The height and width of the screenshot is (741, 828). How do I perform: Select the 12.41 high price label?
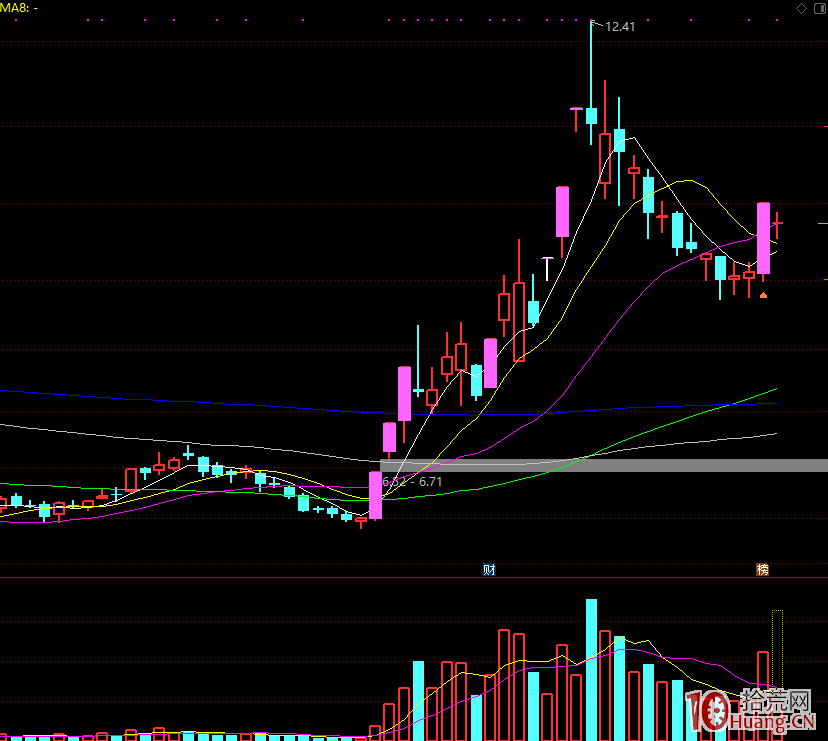coord(620,26)
